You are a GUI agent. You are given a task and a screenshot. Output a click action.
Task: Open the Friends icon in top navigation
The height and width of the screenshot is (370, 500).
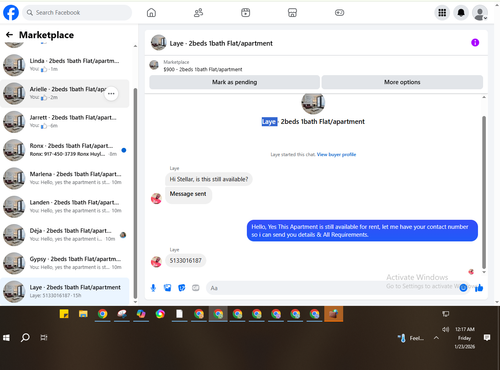[x=198, y=13]
